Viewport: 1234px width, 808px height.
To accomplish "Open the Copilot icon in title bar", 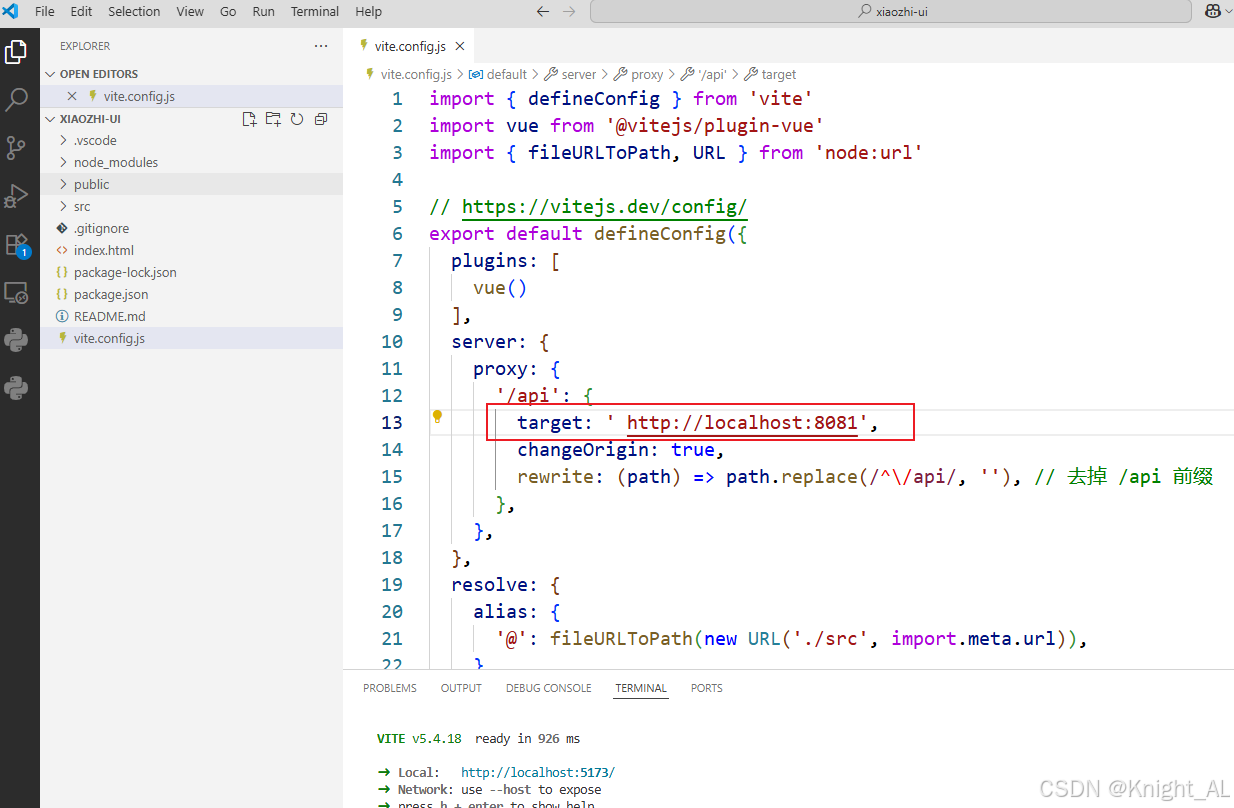I will pos(1213,12).
